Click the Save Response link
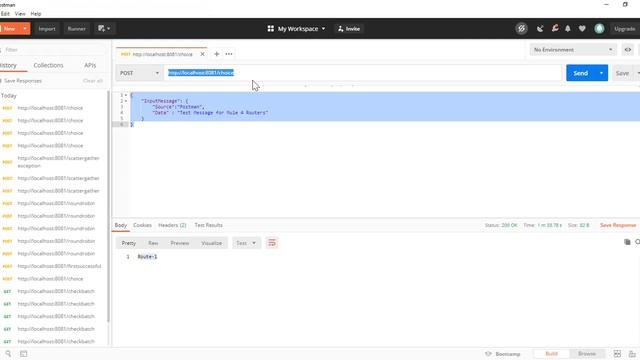640x360 pixels. click(x=618, y=225)
